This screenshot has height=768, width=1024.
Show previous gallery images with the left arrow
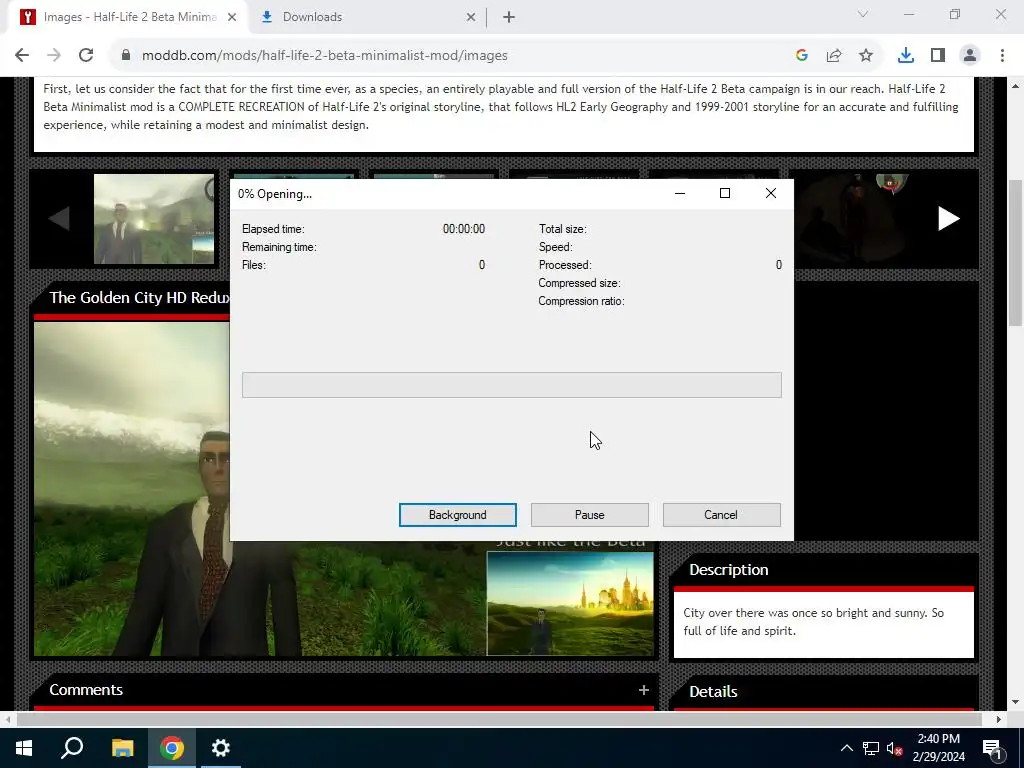(x=59, y=219)
